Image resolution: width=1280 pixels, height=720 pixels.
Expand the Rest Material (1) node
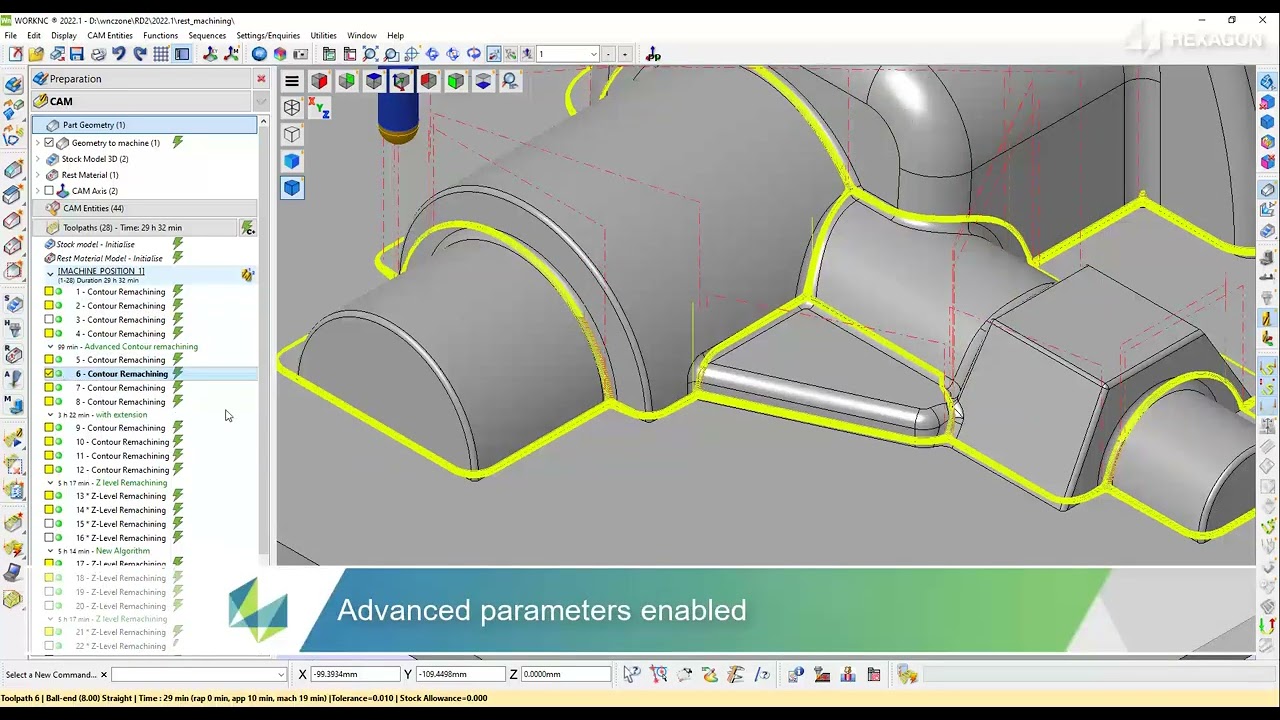38,175
